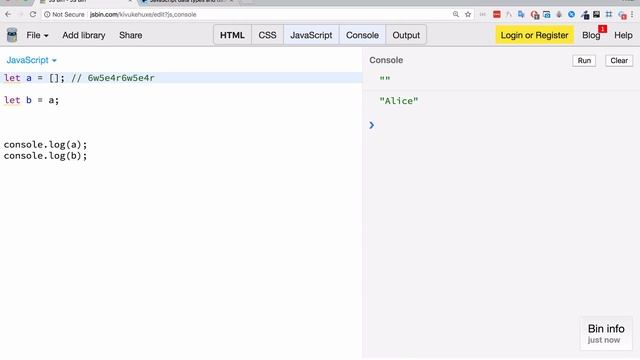Click the console prompt chevron
Screen dimensions: 640x360
371,125
